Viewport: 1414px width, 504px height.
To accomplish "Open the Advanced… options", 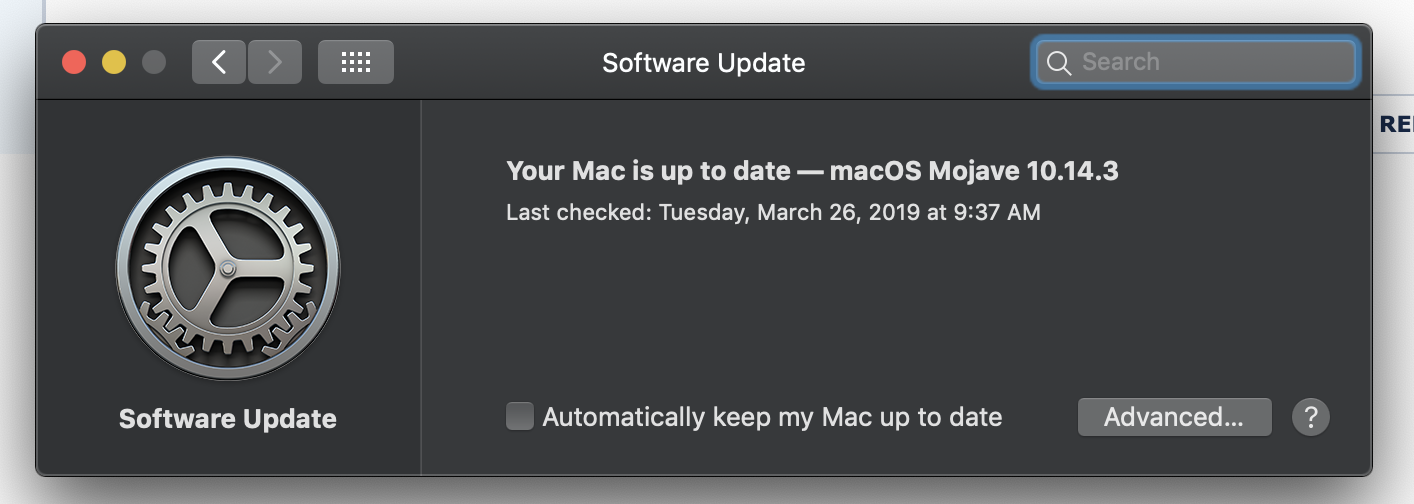I will click(1174, 417).
